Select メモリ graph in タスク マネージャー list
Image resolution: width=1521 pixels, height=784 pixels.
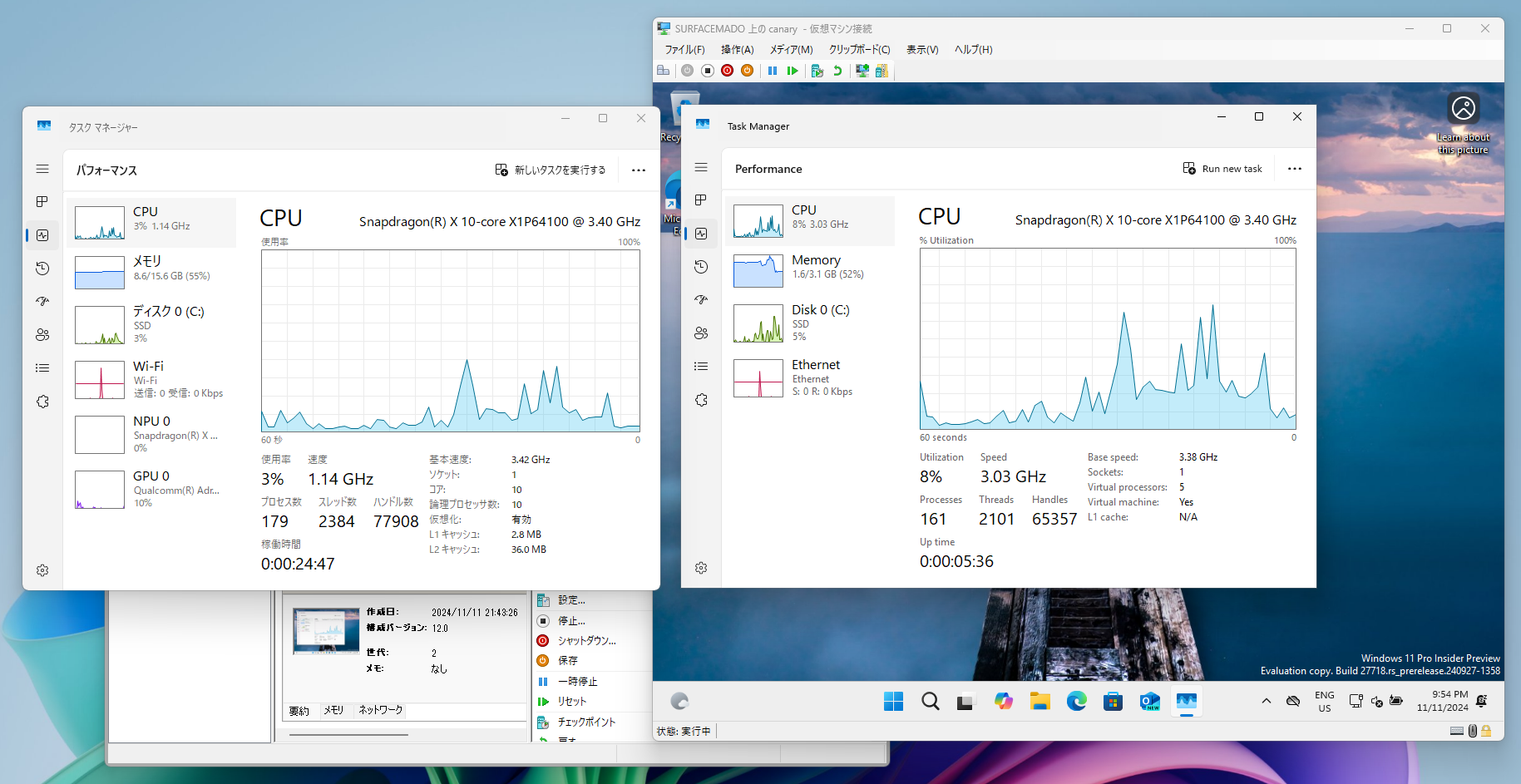[151, 273]
